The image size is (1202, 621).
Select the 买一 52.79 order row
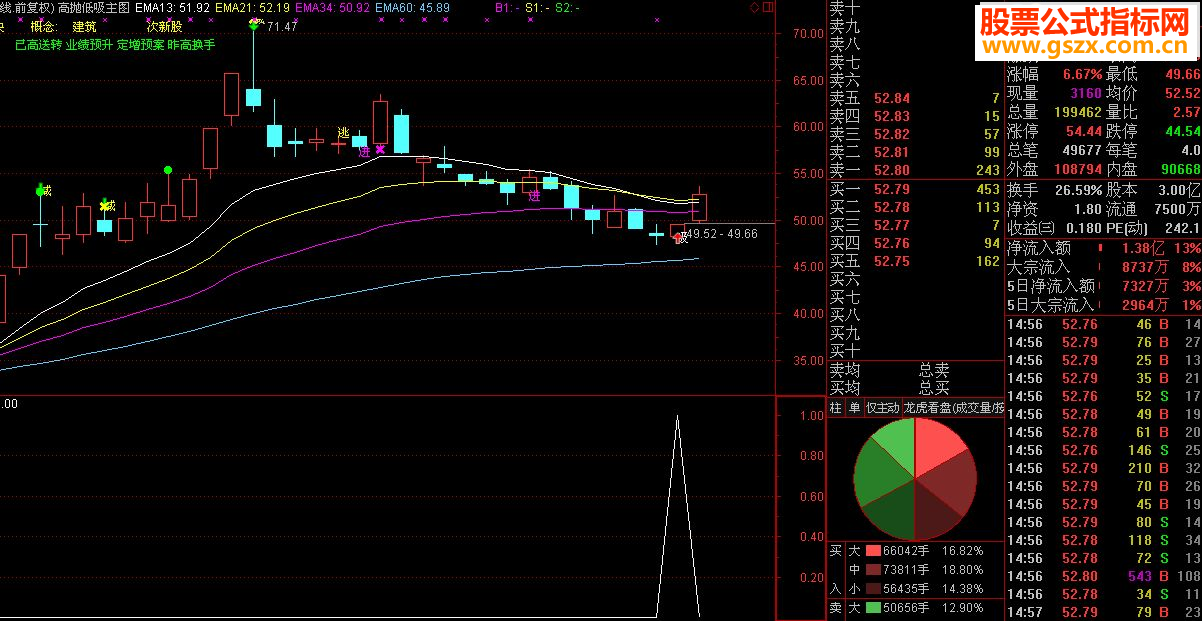click(x=915, y=189)
